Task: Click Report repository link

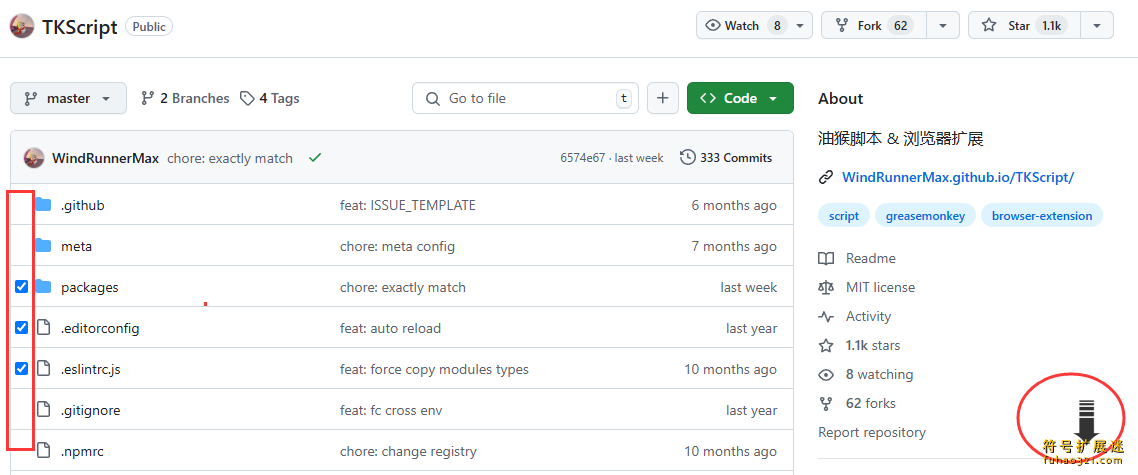Action: [872, 432]
